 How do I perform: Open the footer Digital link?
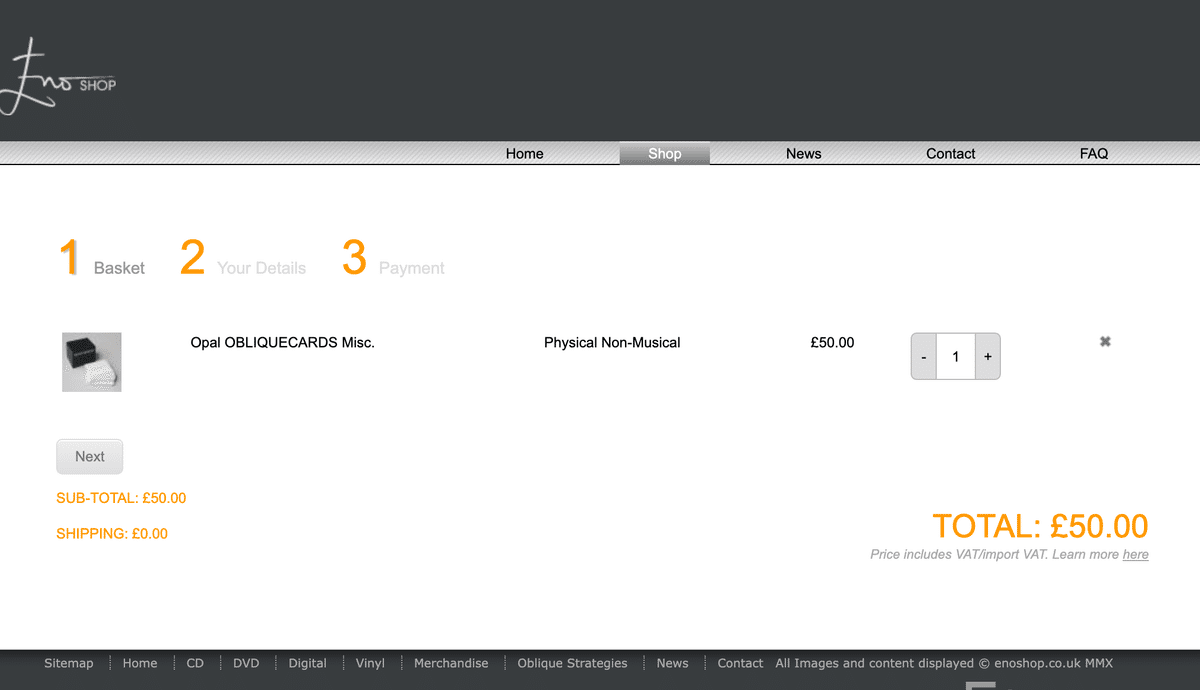point(308,663)
